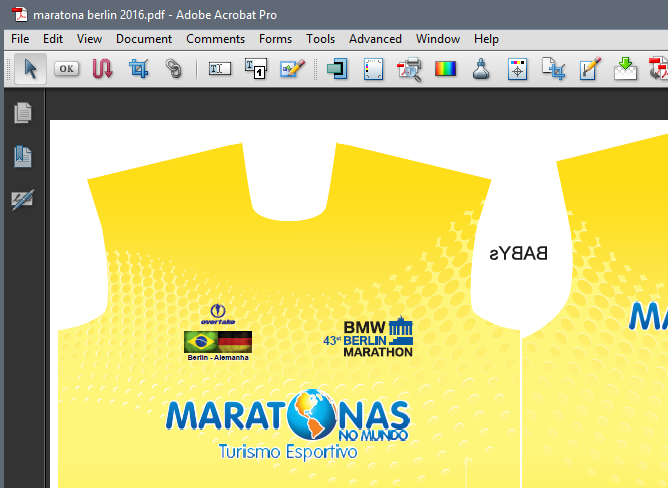Screen dimensions: 668x488
Task: Open the Edit menu
Action: (53, 39)
